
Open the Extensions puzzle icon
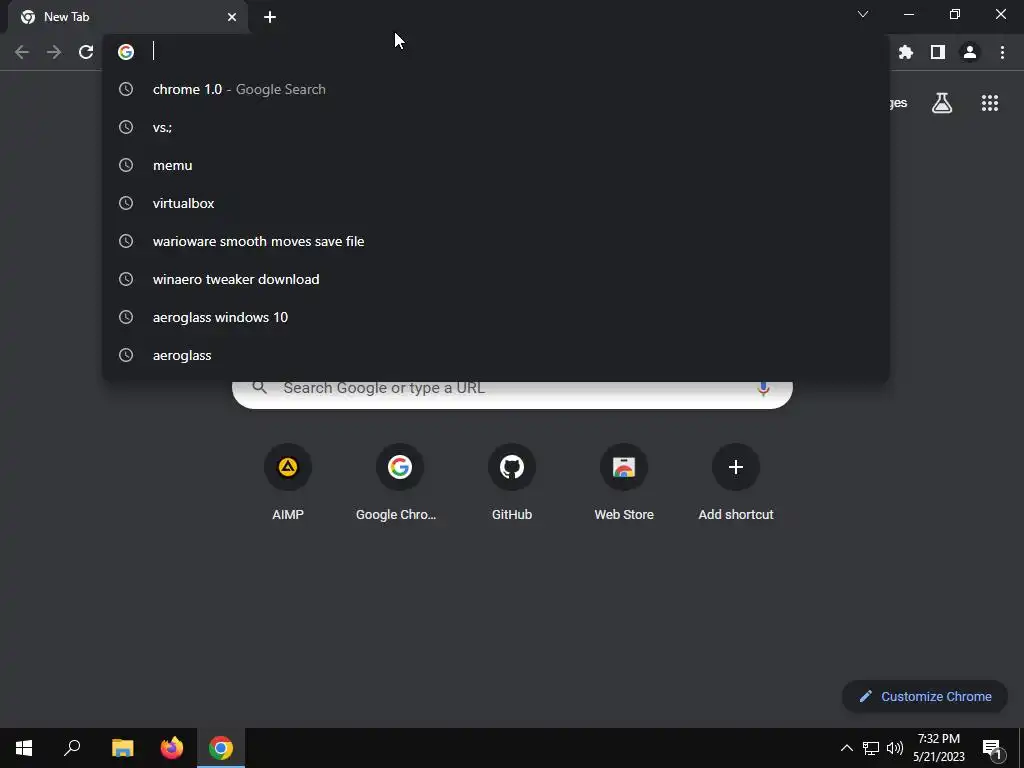pos(906,52)
